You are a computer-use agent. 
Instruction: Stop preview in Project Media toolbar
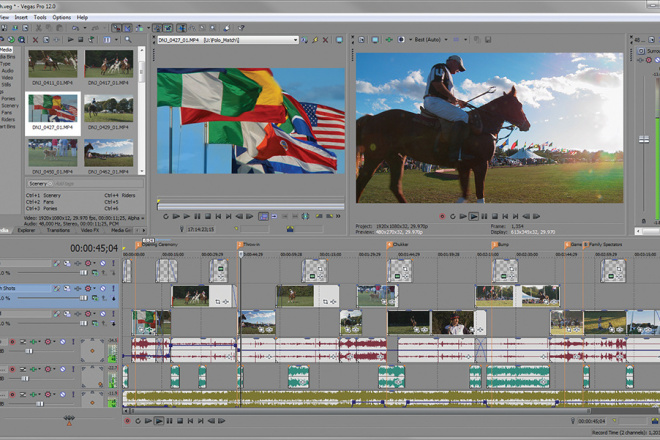point(80,40)
